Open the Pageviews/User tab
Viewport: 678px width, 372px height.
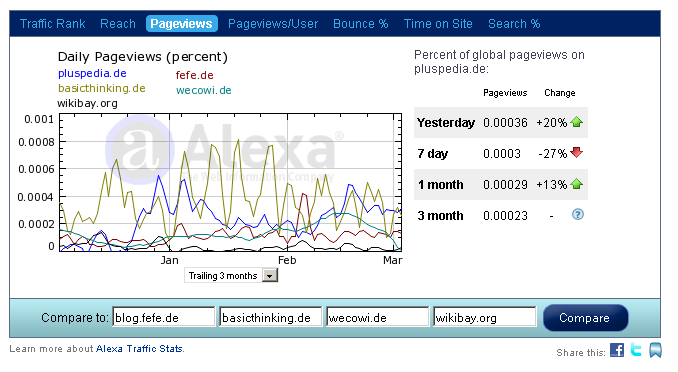273,24
